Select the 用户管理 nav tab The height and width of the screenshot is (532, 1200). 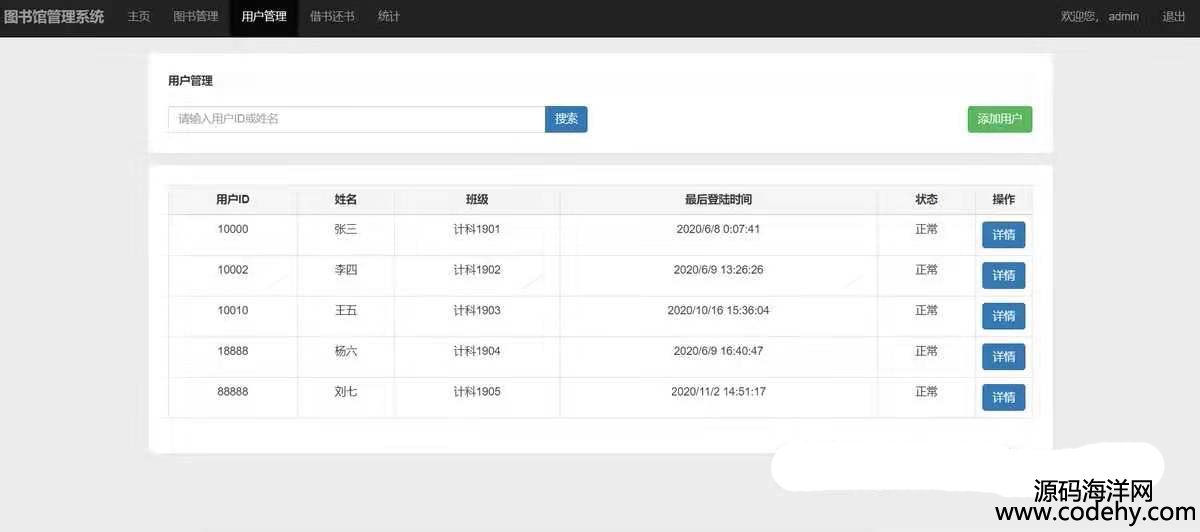pyautogui.click(x=264, y=17)
